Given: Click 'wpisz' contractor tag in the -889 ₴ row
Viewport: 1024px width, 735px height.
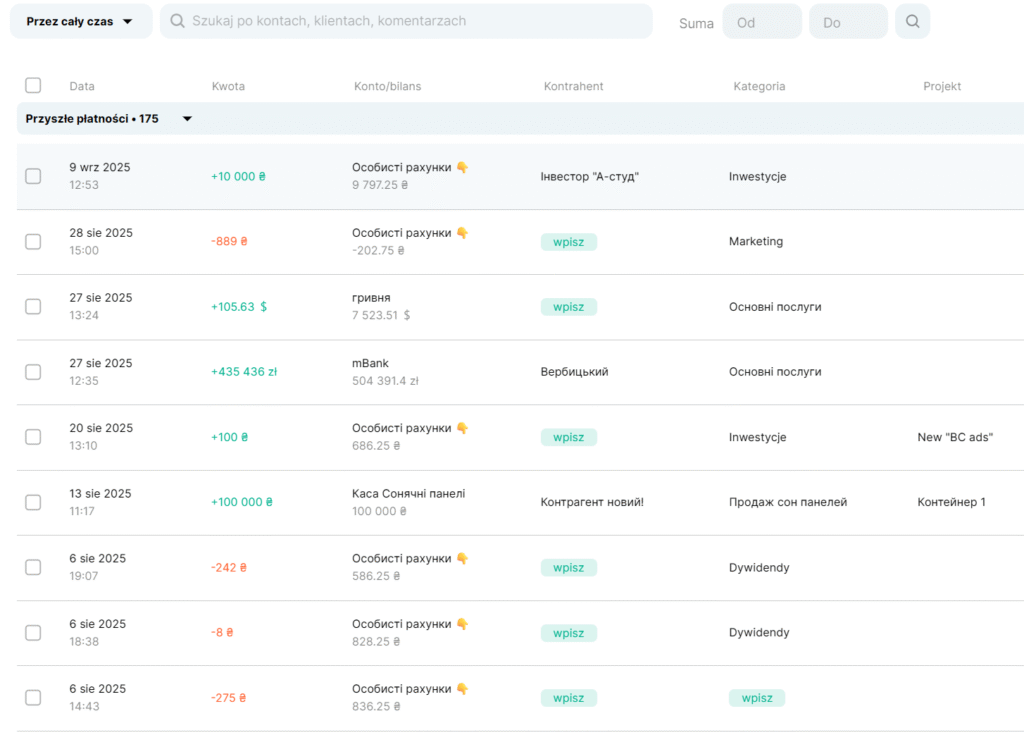Looking at the screenshot, I should tap(568, 242).
